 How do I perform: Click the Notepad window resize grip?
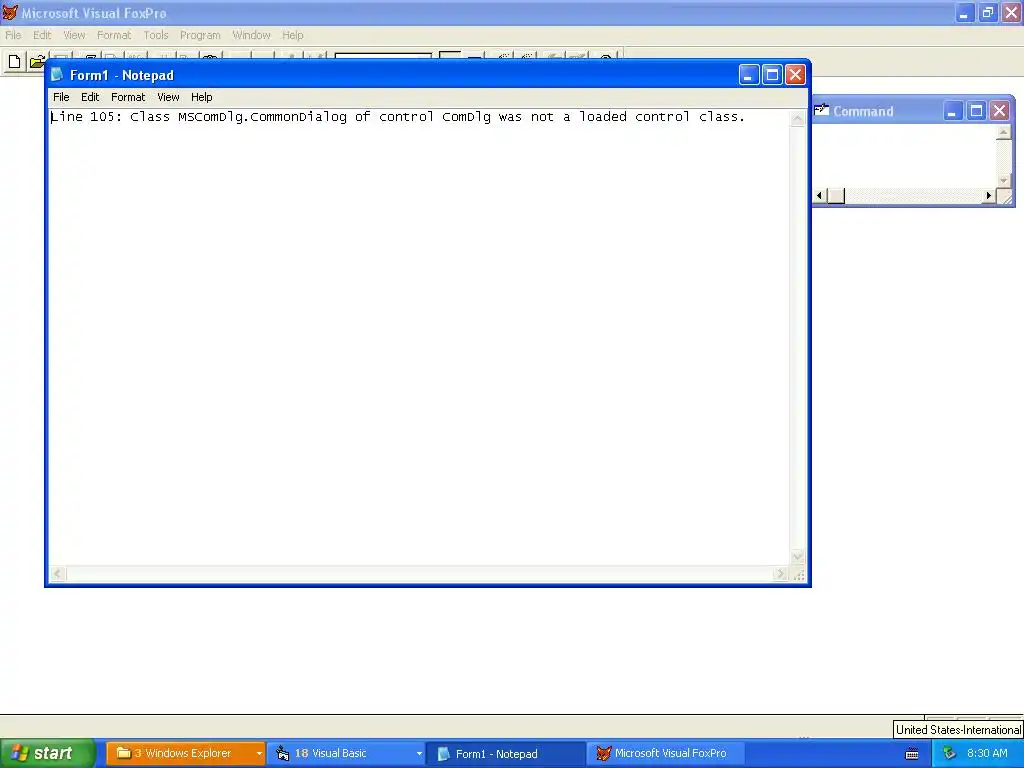[x=798, y=575]
